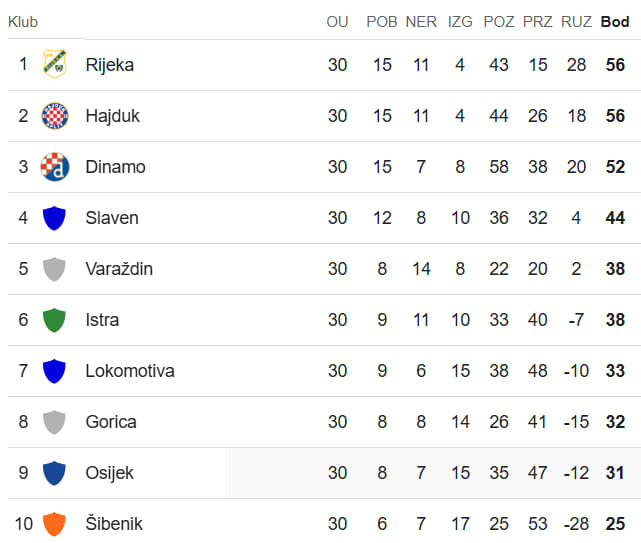Open the Rijeka team link
The width and height of the screenshot is (641, 543).
click(110, 65)
